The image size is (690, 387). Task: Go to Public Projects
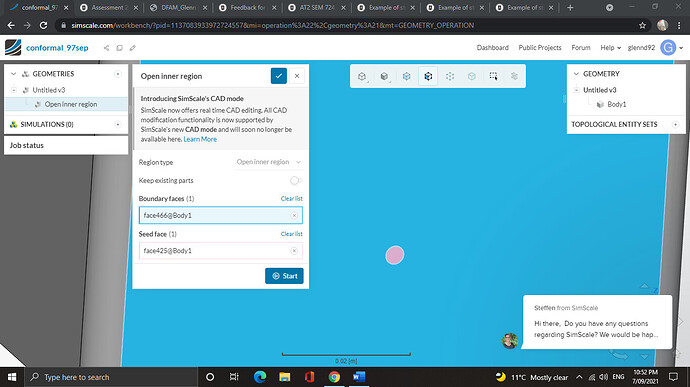pyautogui.click(x=540, y=48)
